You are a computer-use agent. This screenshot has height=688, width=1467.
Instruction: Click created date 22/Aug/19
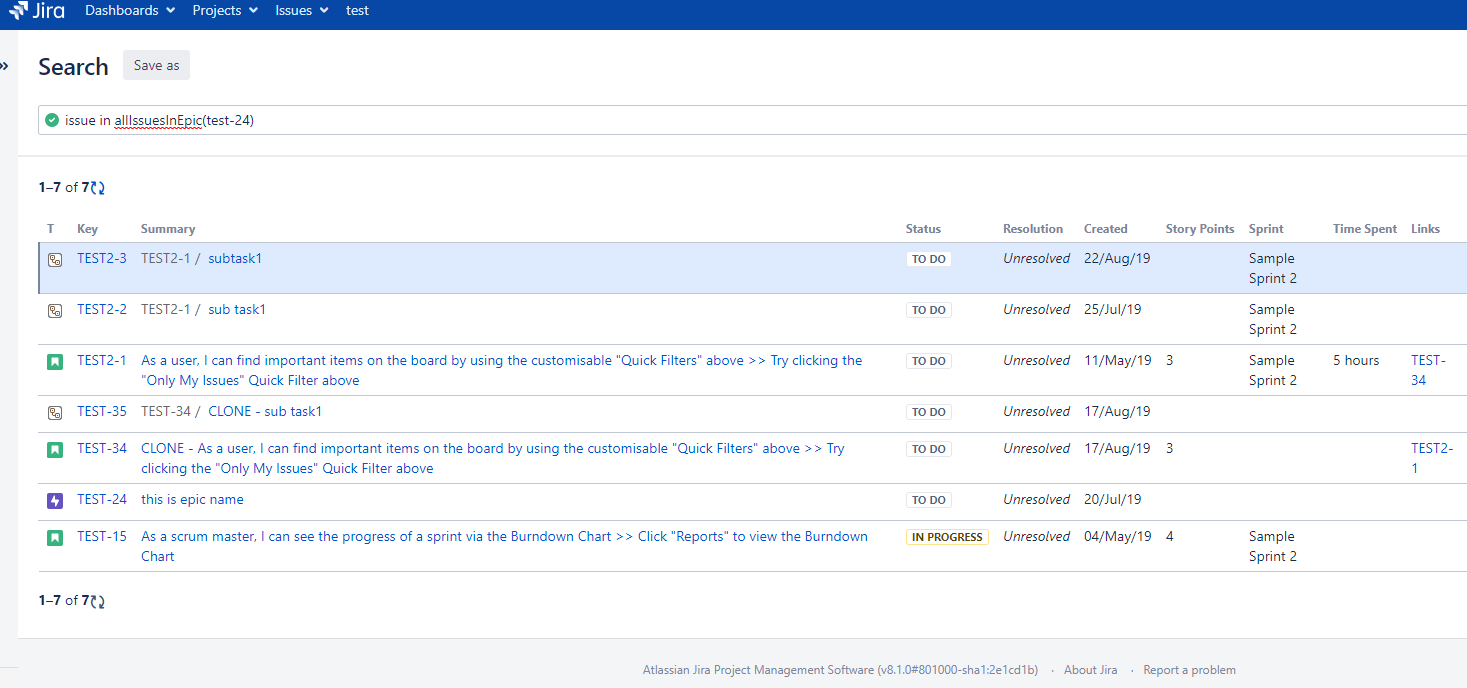[1117, 258]
